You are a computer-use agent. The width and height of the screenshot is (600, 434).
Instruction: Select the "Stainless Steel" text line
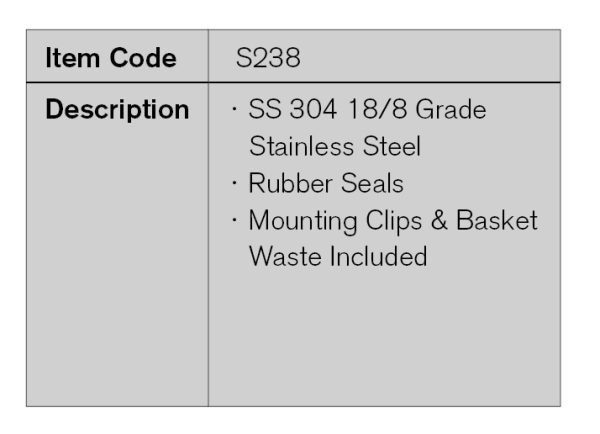[334, 147]
